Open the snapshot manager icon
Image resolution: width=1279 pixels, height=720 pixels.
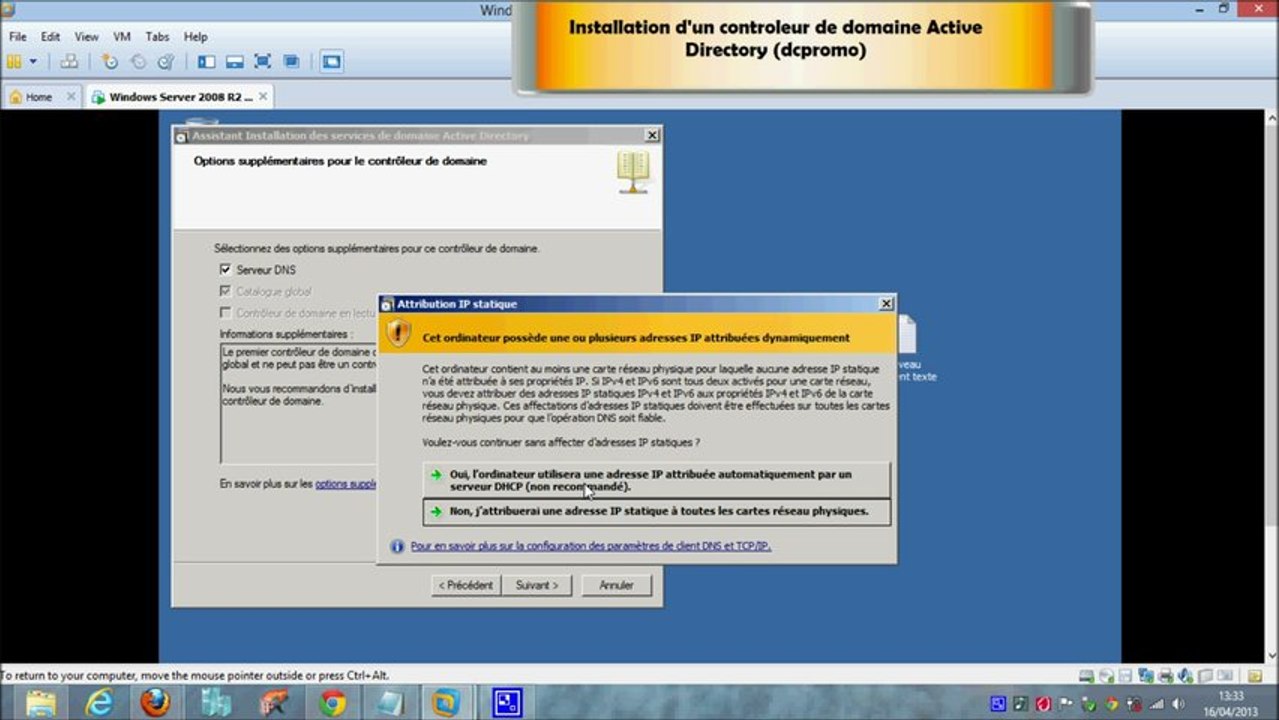(166, 62)
